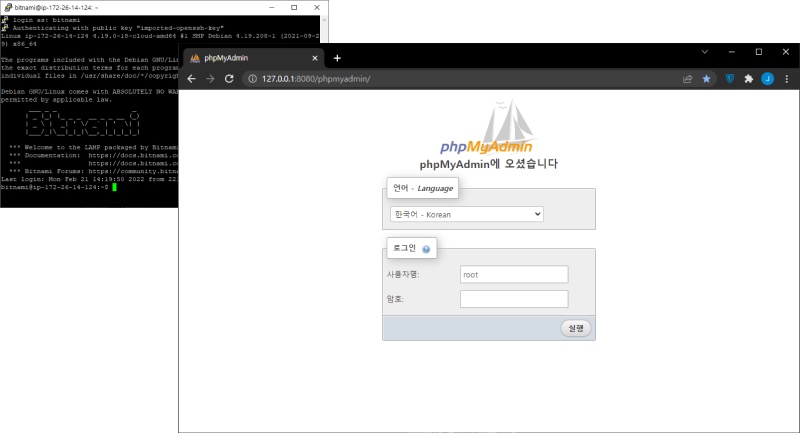This screenshot has height=434, width=800.
Task: Open the Extensions puzzle piece menu
Action: (x=749, y=78)
